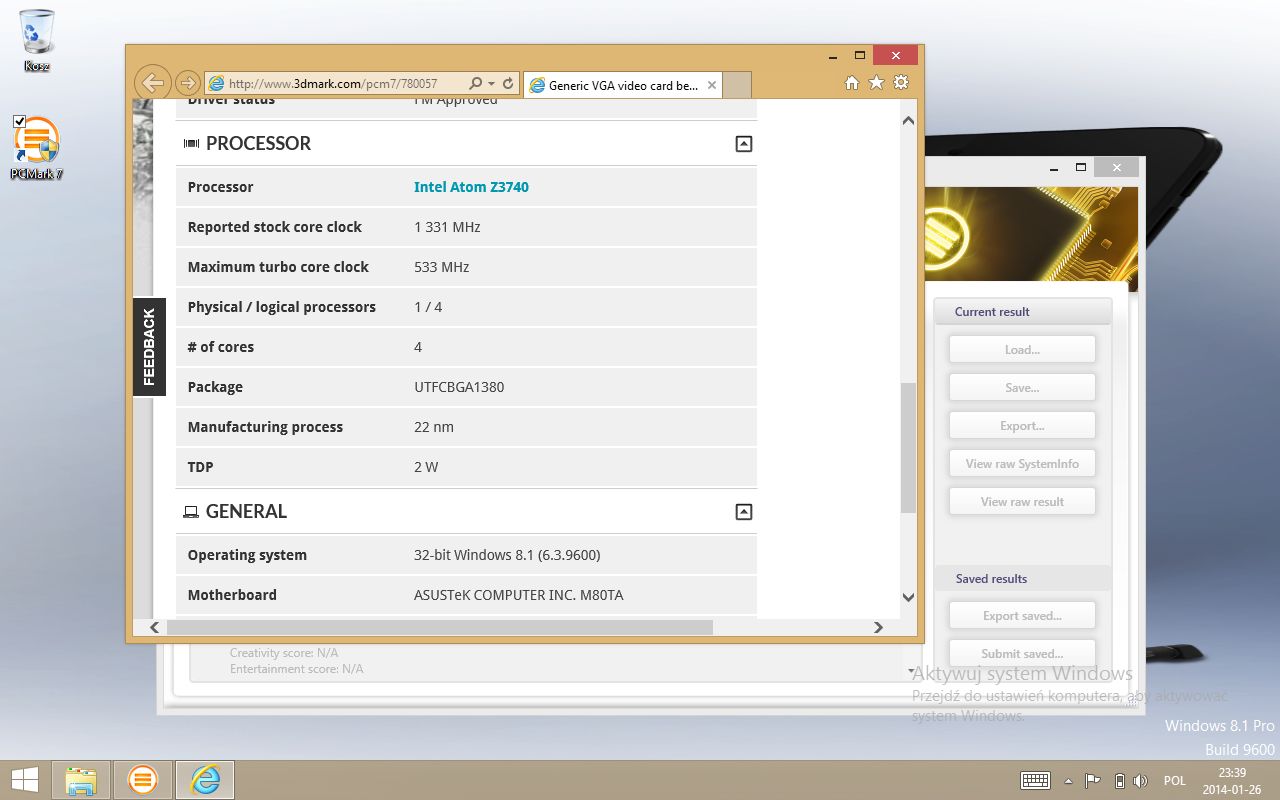
Task: Open the Favorites star
Action: [876, 83]
